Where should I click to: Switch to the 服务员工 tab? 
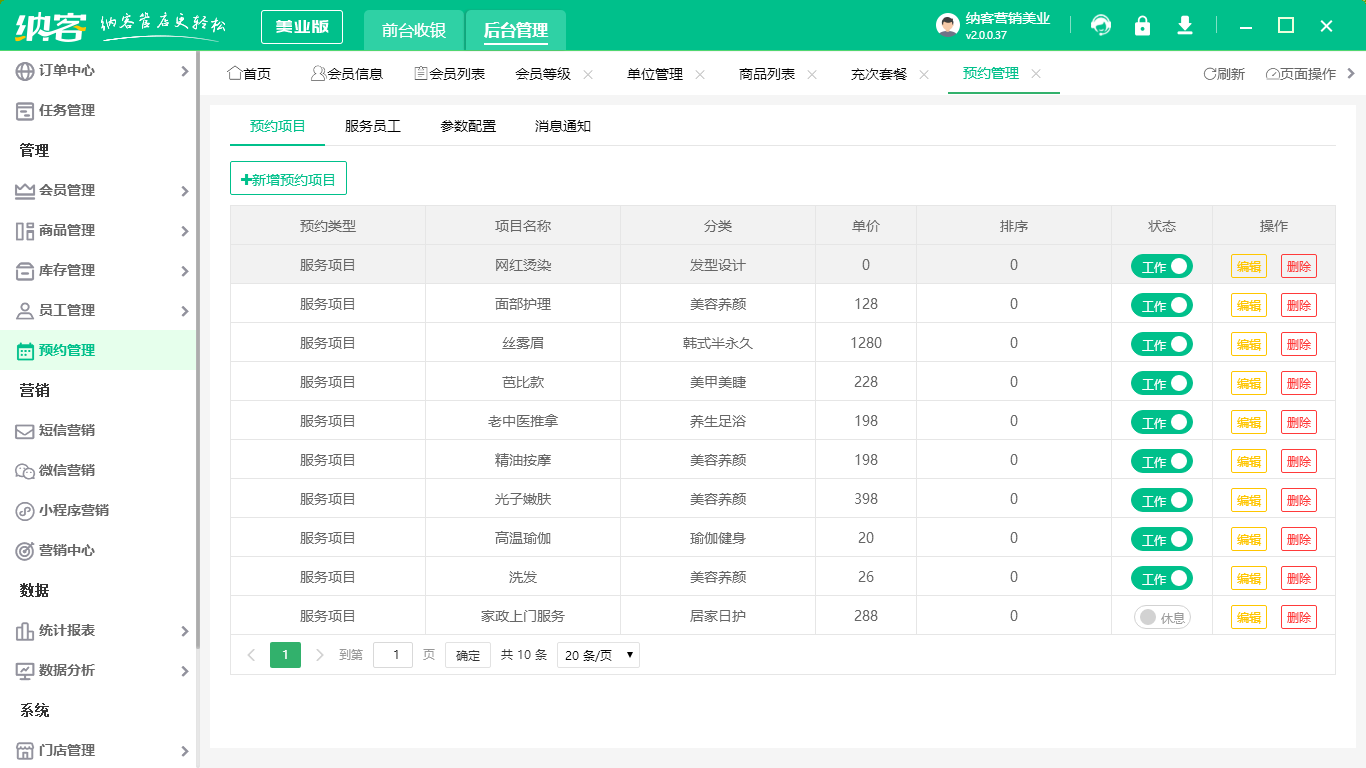pyautogui.click(x=371, y=126)
